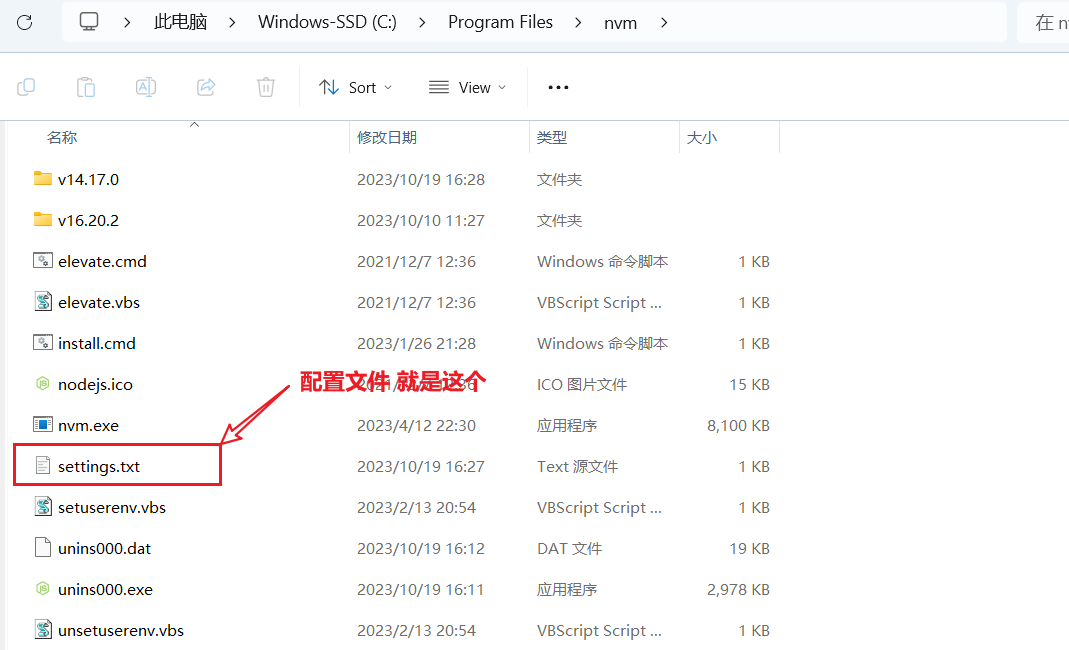Click the paste clipboard icon
Viewport: 1069px width, 650px height.
(x=86, y=87)
